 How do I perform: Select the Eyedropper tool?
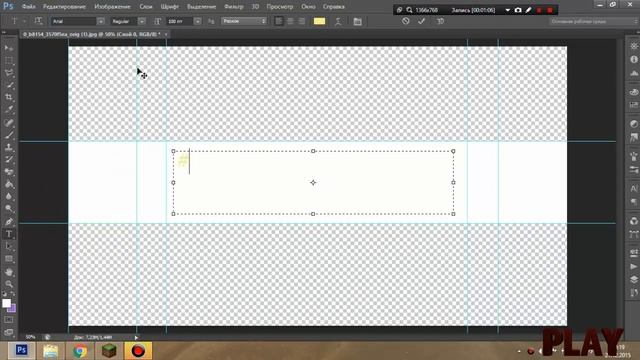point(9,110)
